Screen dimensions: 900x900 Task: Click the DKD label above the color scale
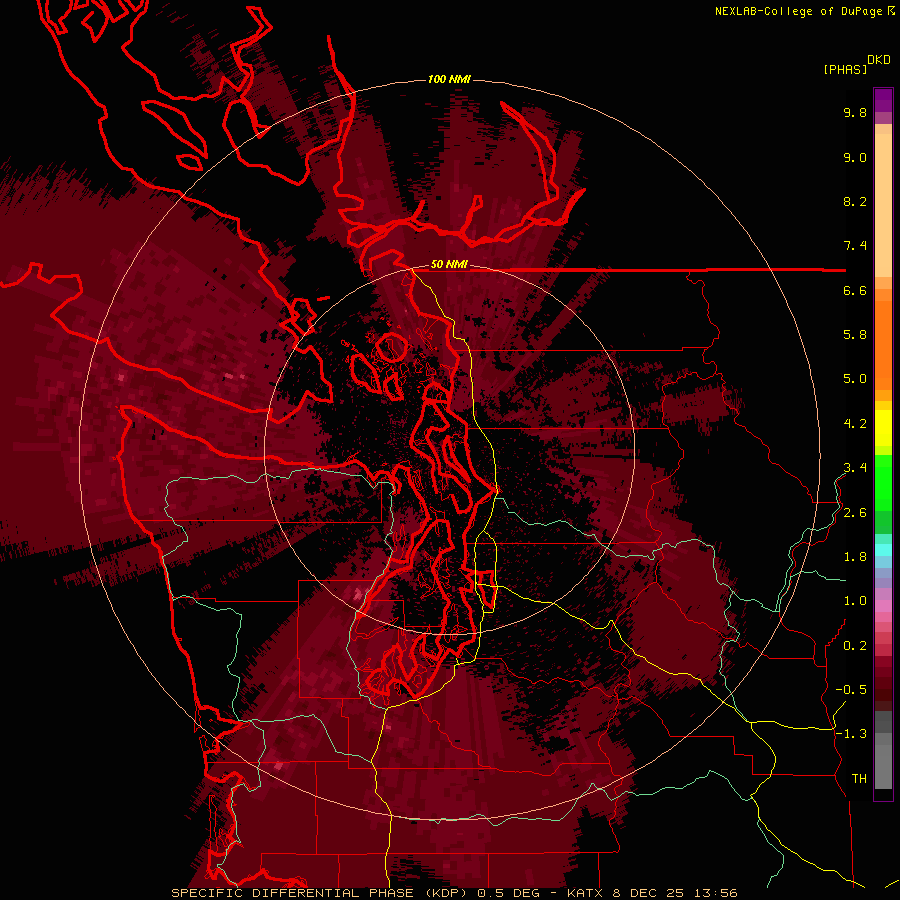[x=879, y=60]
